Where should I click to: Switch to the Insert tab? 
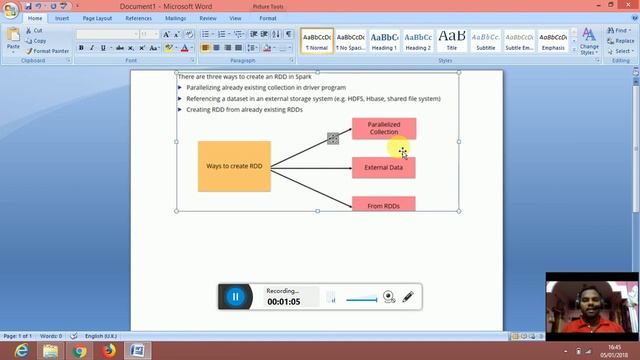click(x=62, y=18)
